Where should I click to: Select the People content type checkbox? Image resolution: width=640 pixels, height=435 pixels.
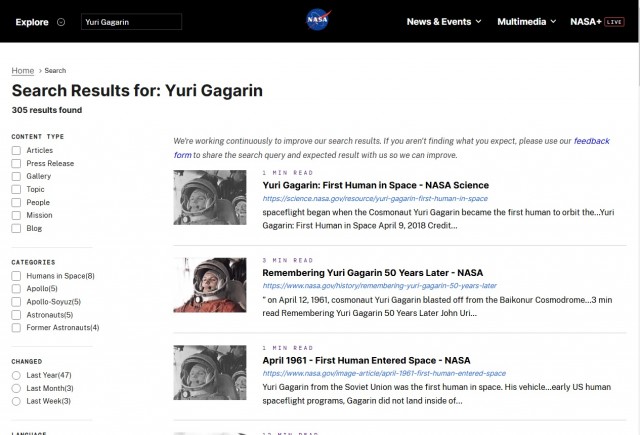pos(16,202)
